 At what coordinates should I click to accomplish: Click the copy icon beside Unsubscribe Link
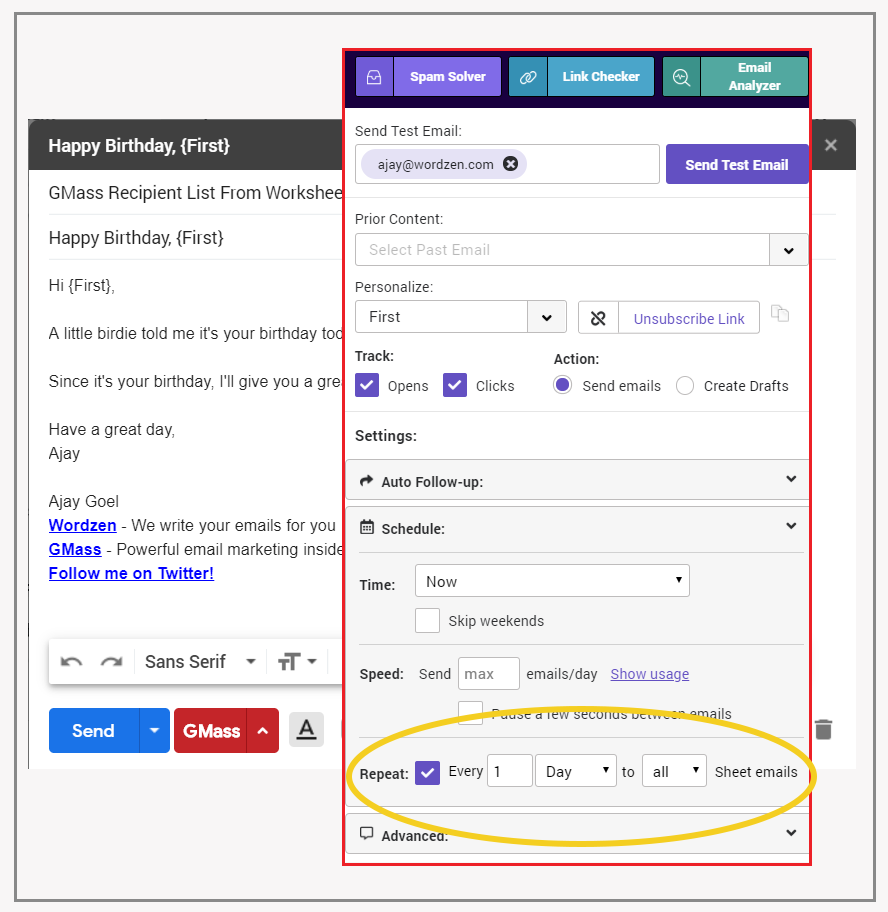pyautogui.click(x=780, y=314)
